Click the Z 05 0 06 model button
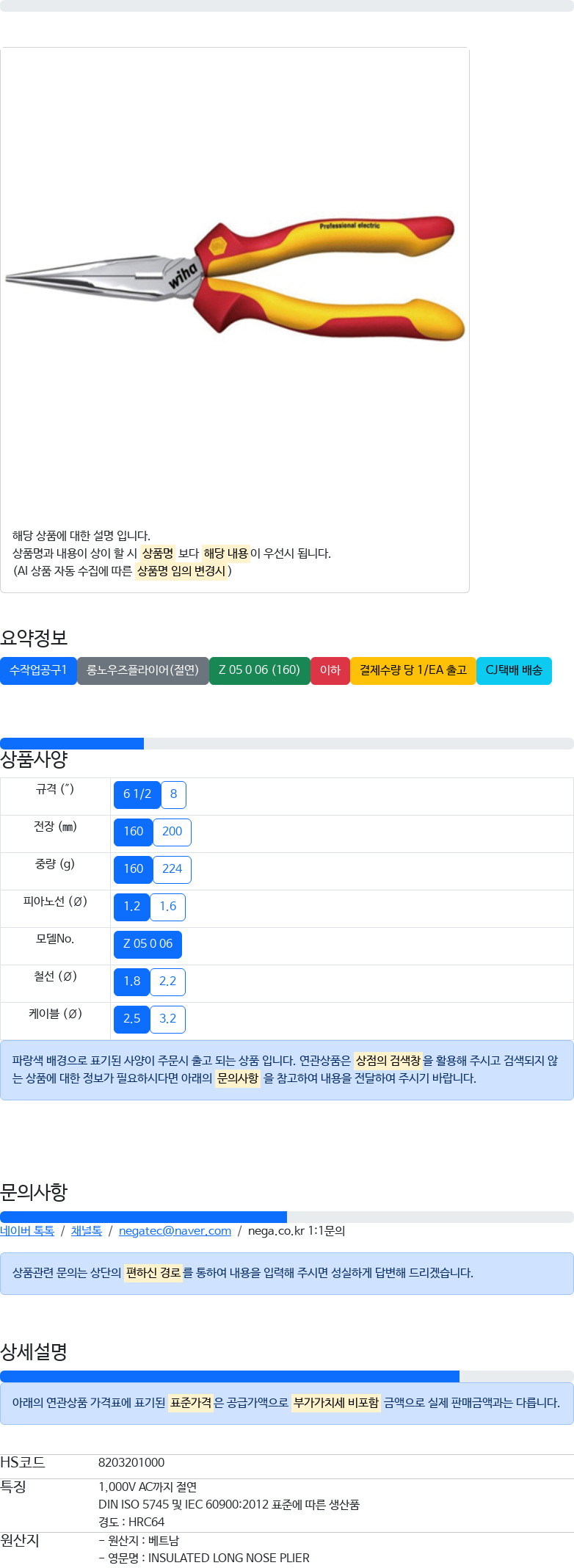This screenshot has height=1568, width=574. (148, 944)
